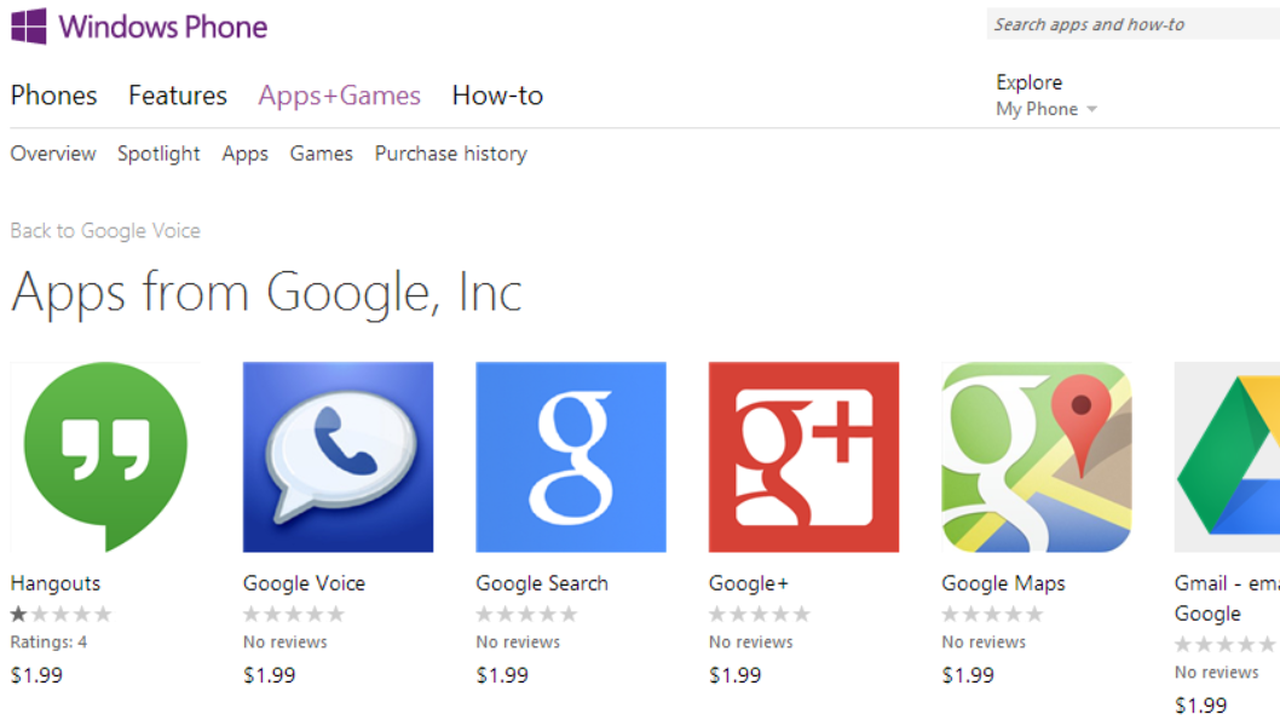Collapse the My Phone chevron
Screen dimensions: 1280x720
coord(1093,110)
